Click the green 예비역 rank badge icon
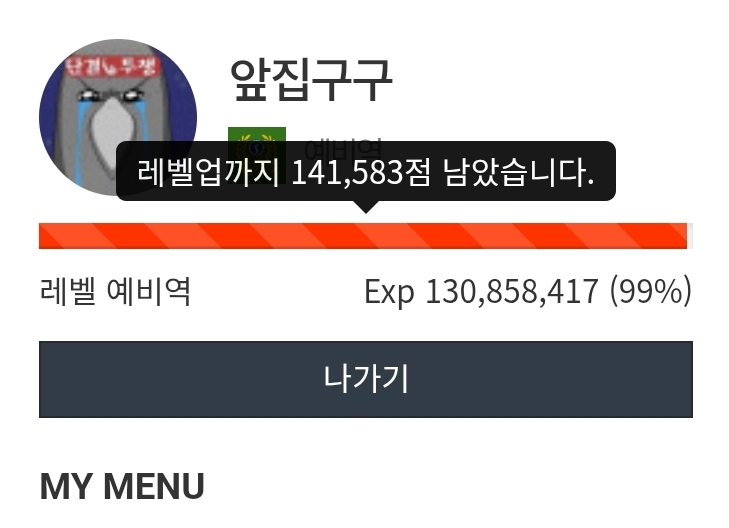 coord(257,135)
